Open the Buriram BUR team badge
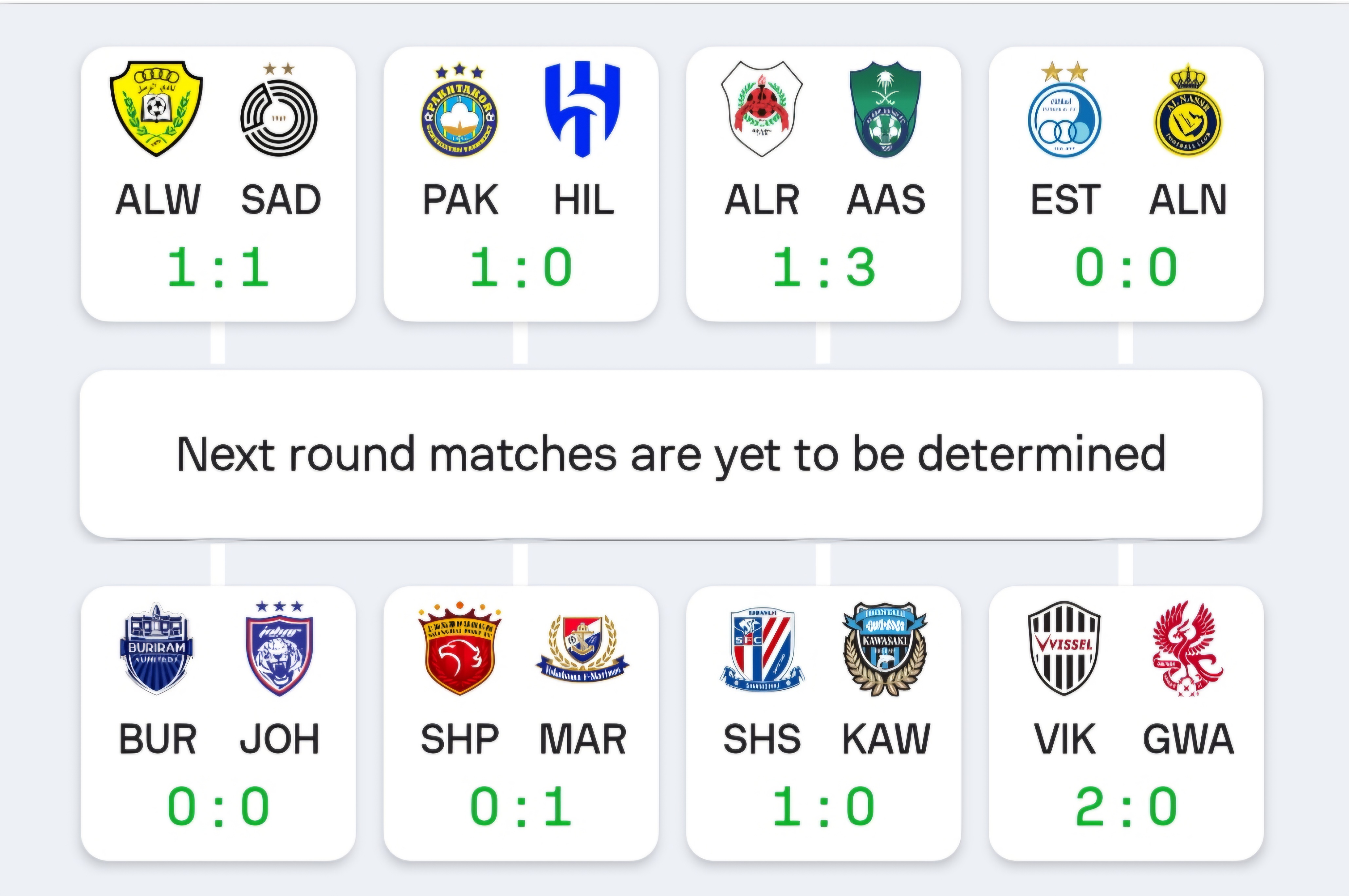The height and width of the screenshot is (896, 1349). 157,648
